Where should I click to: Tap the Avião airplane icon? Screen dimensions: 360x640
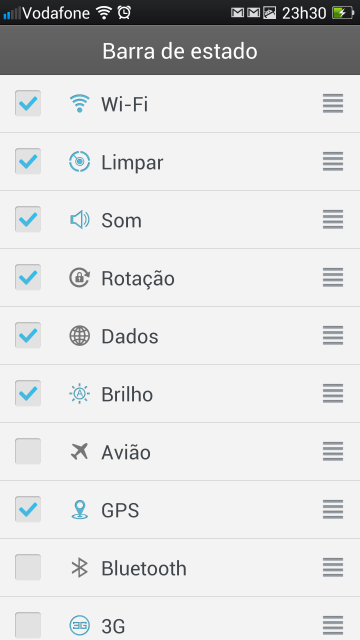[x=79, y=451]
